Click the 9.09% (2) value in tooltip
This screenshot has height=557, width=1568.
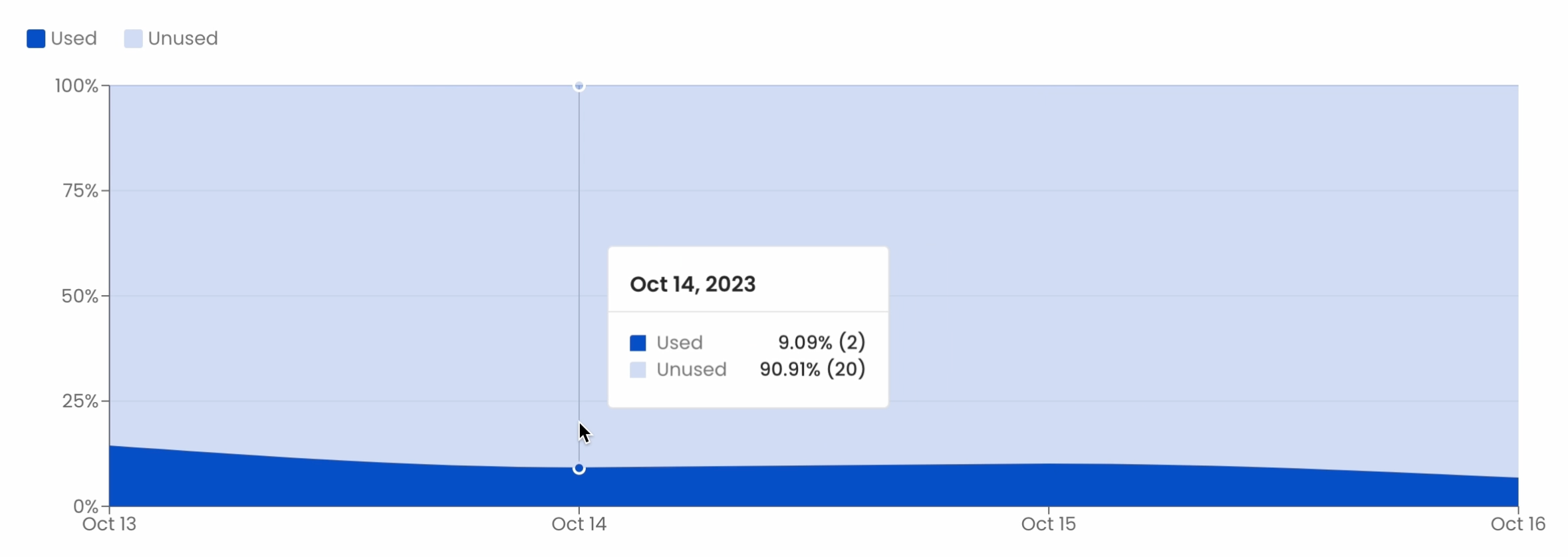pyautogui.click(x=822, y=342)
